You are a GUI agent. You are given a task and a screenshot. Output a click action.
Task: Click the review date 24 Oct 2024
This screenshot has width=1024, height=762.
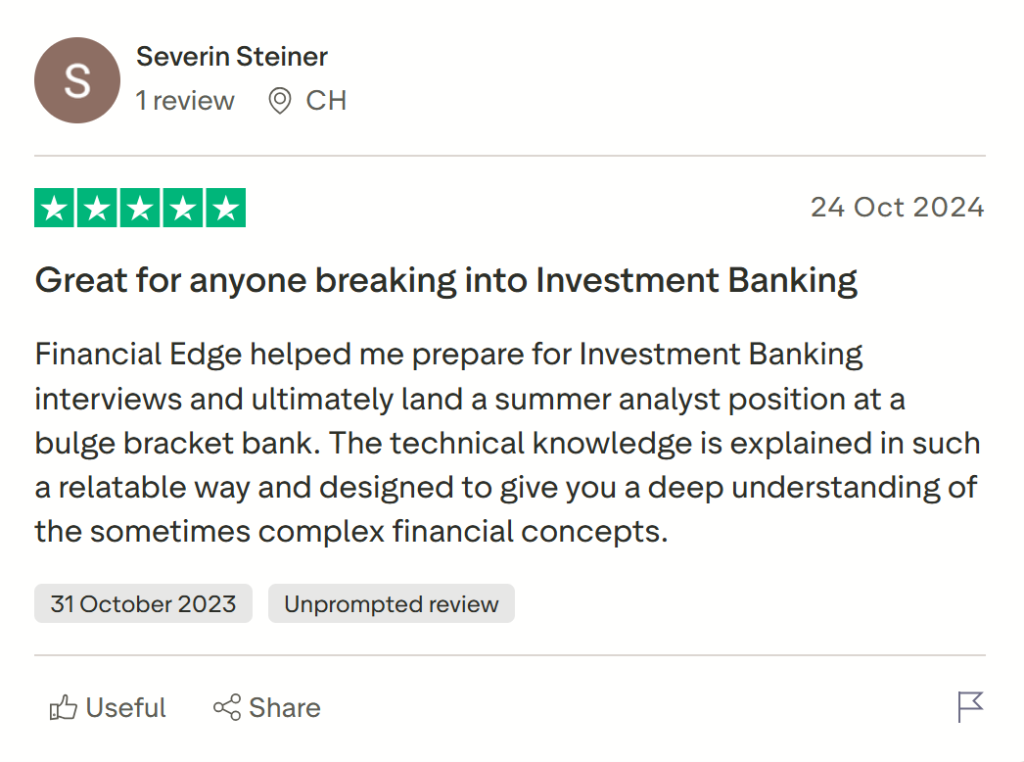pyautogui.click(x=898, y=207)
